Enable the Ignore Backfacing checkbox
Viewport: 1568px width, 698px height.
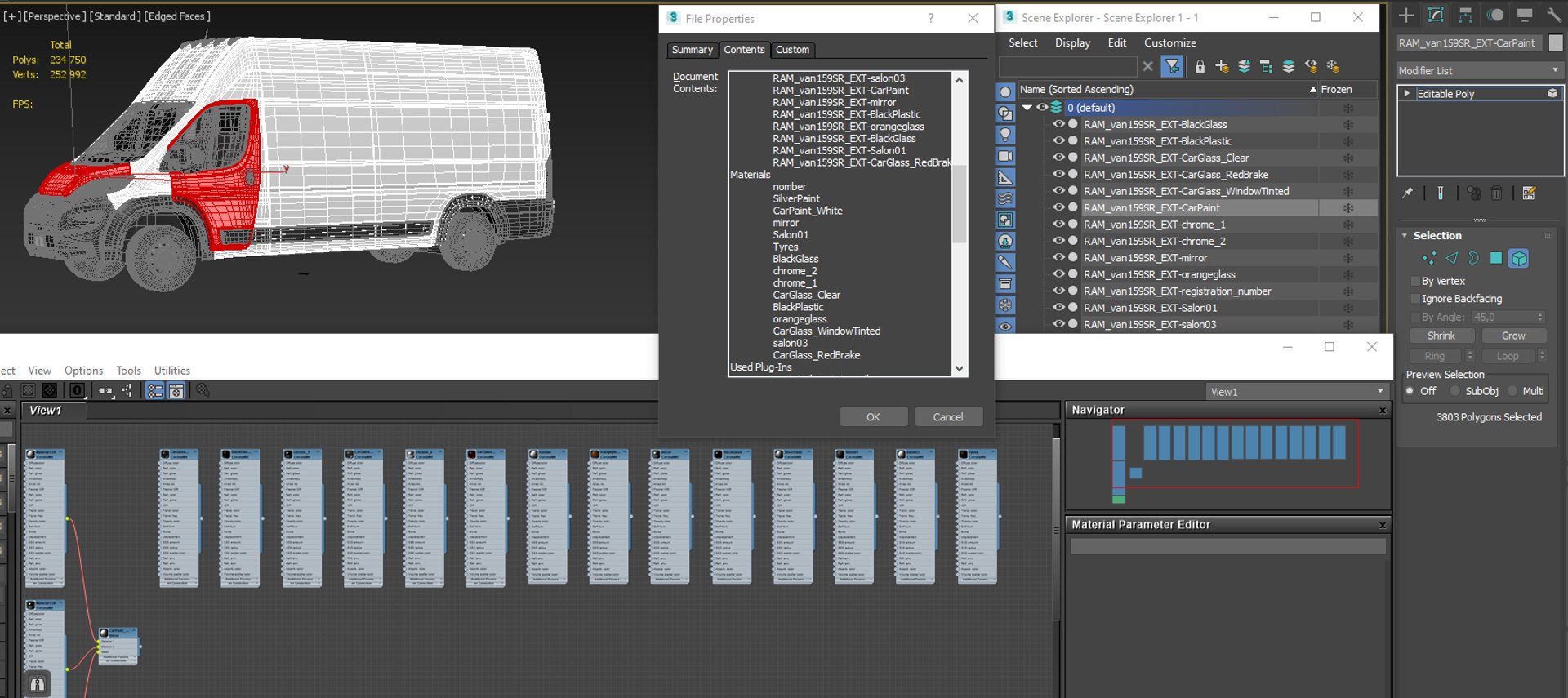[1416, 299]
